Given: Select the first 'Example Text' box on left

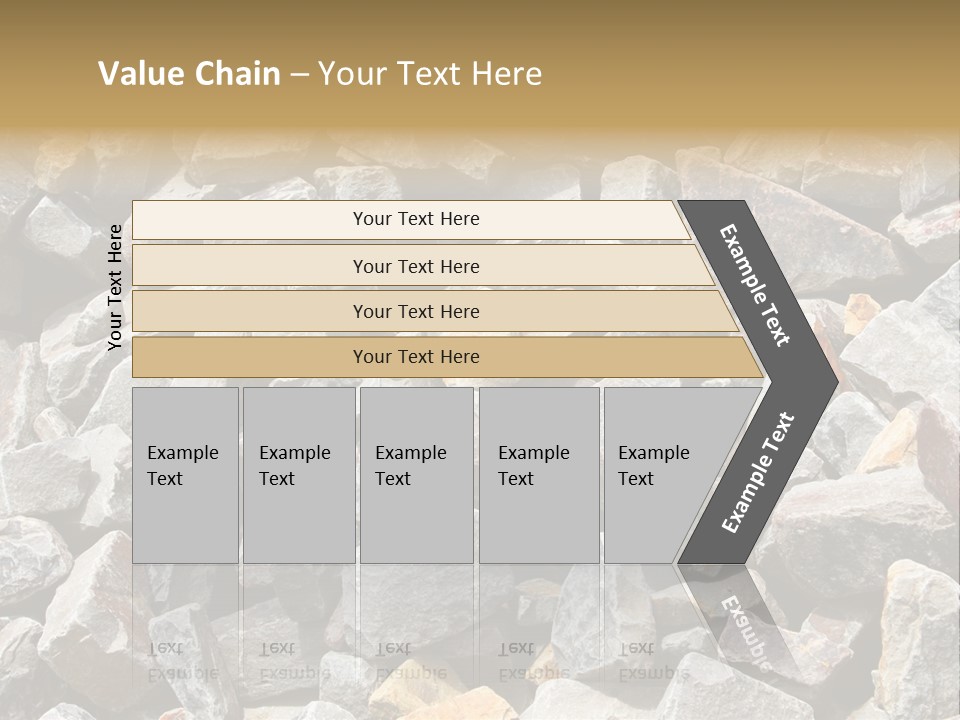Looking at the screenshot, I should pos(185,475).
